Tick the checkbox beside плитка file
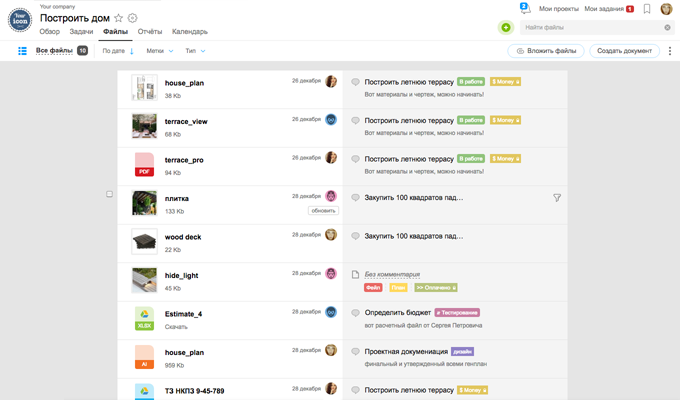 click(109, 194)
